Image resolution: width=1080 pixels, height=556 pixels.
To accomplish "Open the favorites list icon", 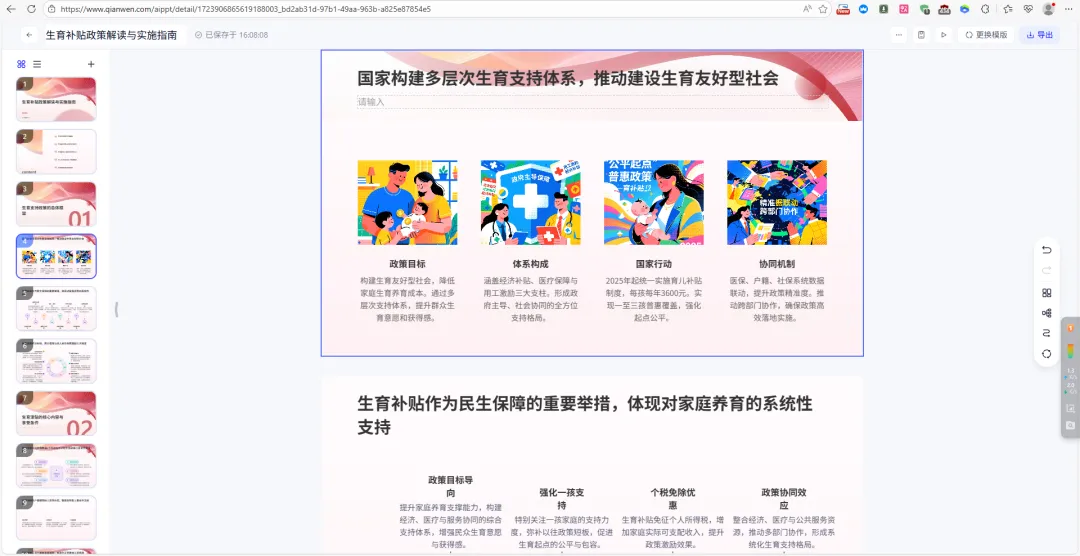I will tap(1008, 9).
